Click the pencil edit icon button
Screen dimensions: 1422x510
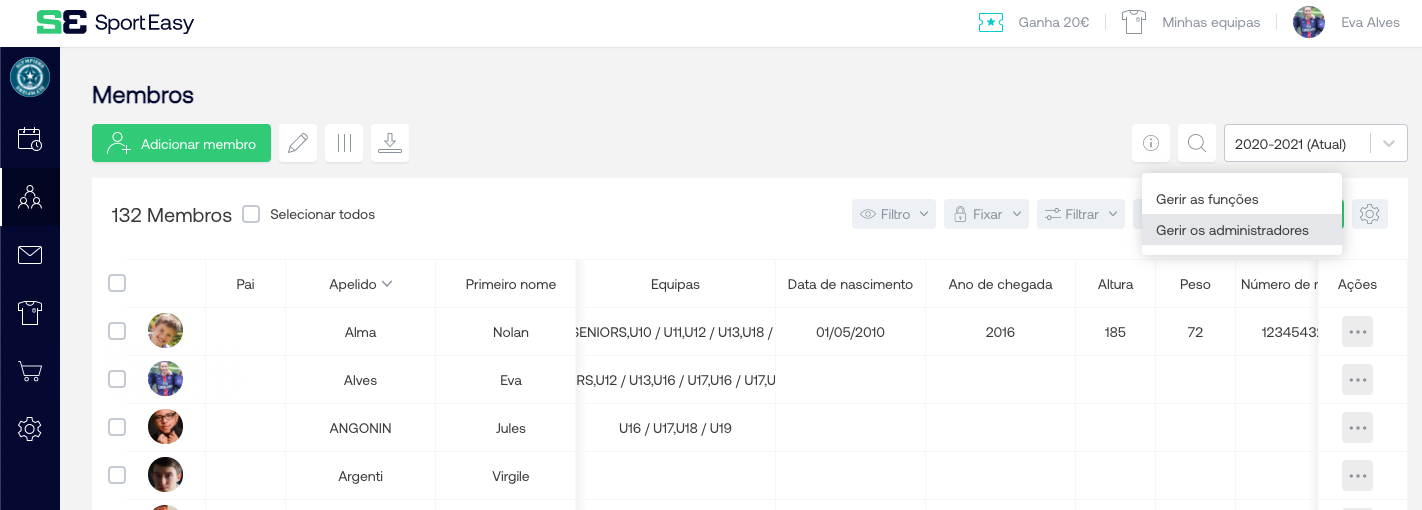pyautogui.click(x=297, y=144)
